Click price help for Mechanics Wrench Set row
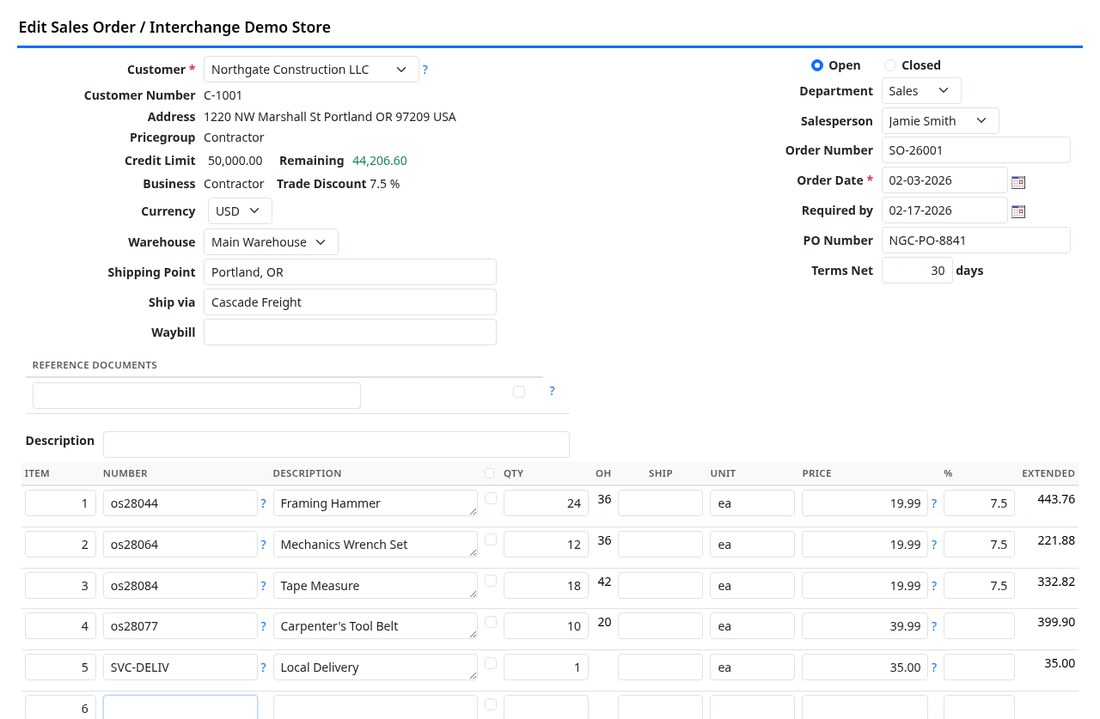This screenshot has width=1100, height=719. [x=934, y=544]
